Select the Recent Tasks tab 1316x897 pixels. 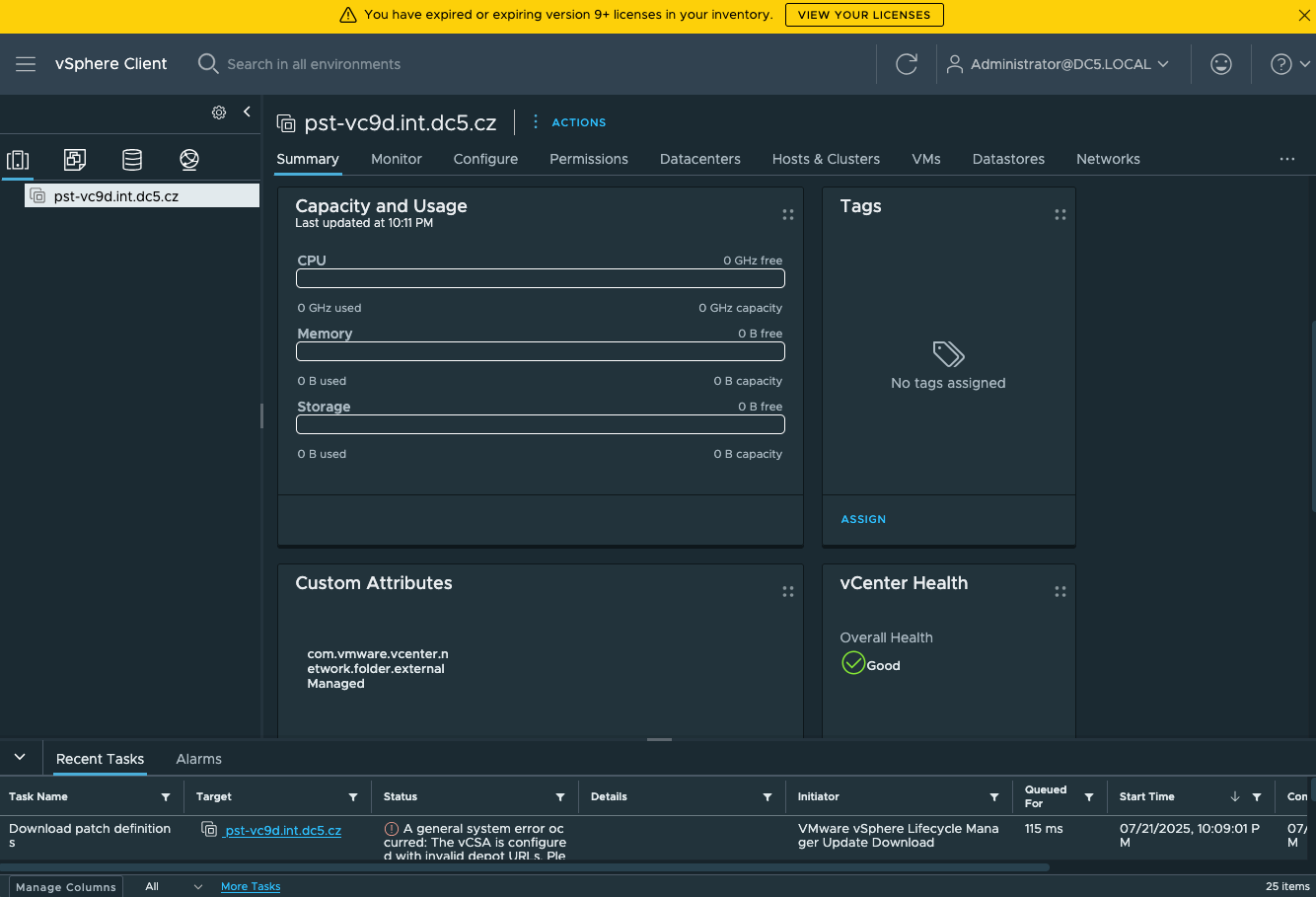(100, 759)
